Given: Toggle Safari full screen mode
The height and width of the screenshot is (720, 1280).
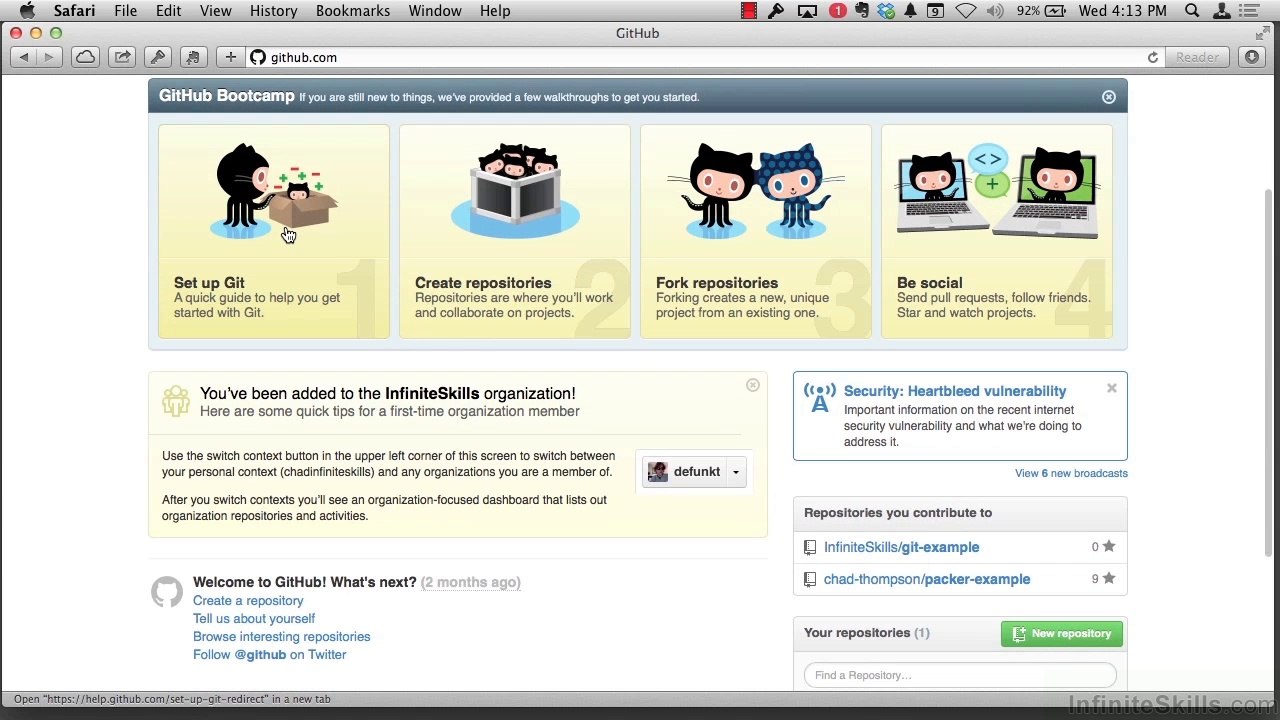Looking at the screenshot, I should (1263, 34).
